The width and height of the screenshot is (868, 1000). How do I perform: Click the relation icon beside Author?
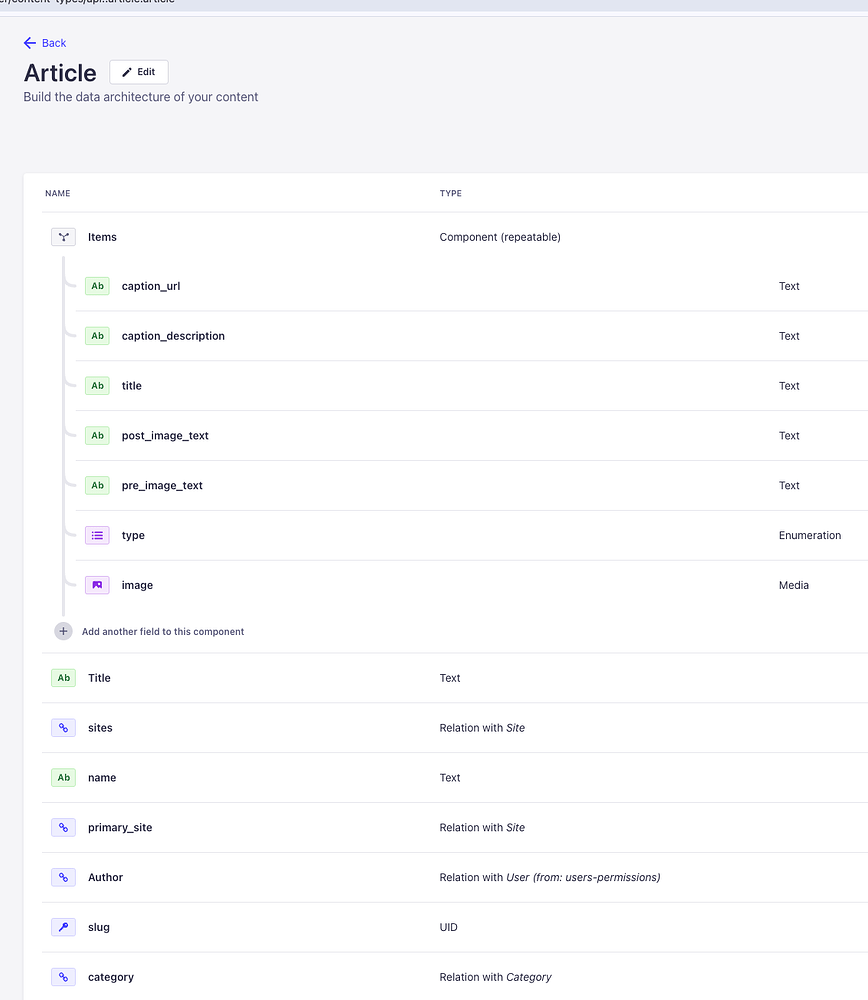pyautogui.click(x=63, y=878)
